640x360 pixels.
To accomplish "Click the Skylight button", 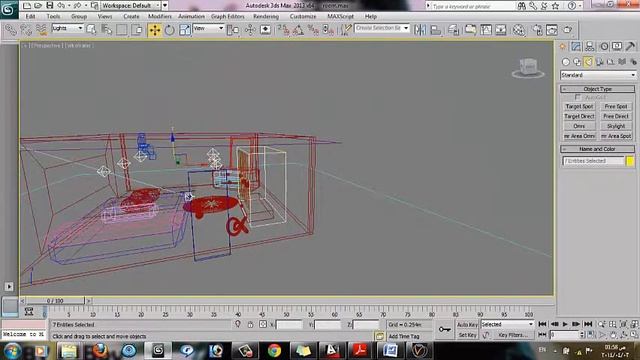I will 616,126.
